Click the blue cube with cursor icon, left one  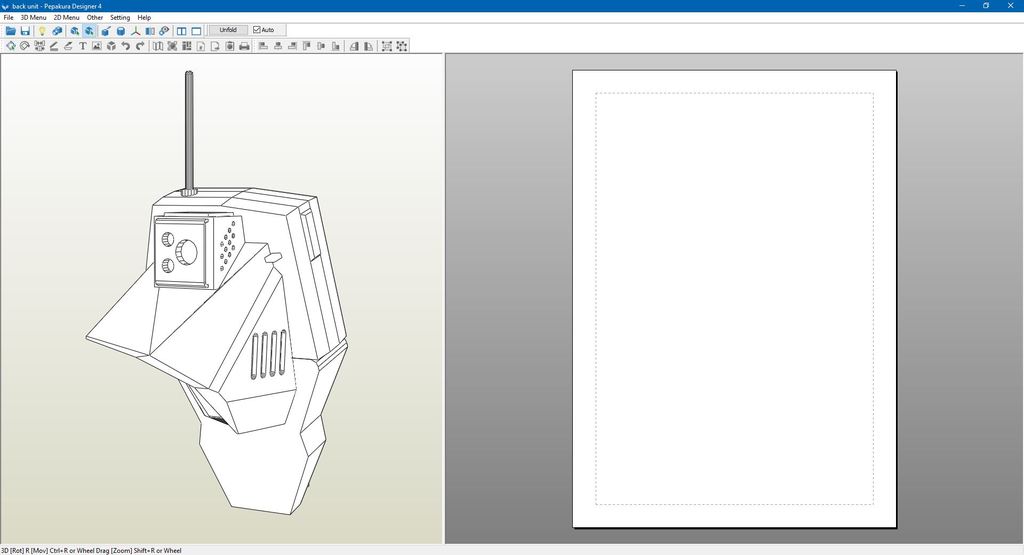point(74,31)
